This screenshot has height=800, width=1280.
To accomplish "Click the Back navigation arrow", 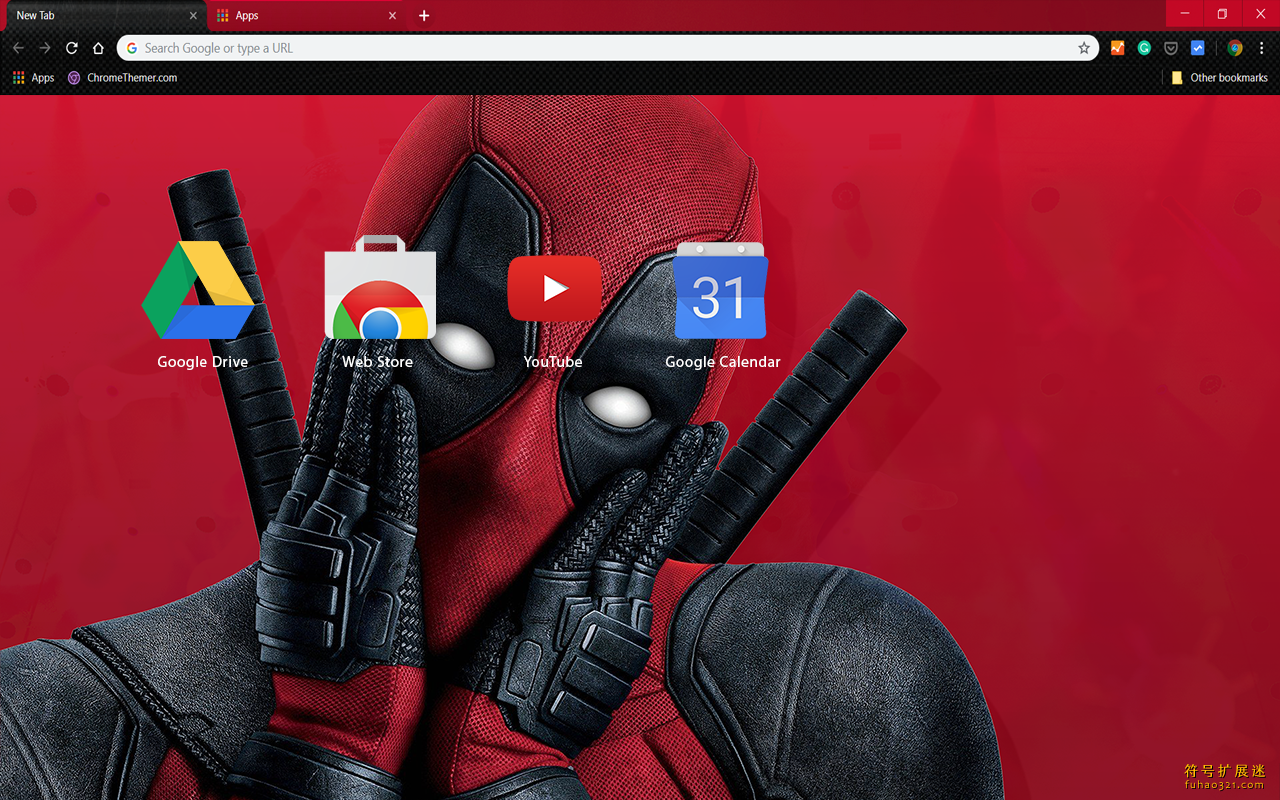I will coord(18,48).
